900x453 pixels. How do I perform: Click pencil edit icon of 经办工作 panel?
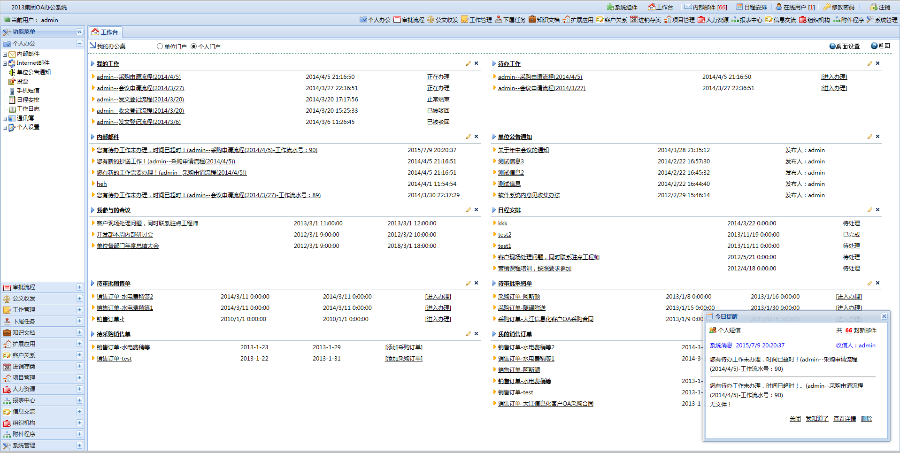pyautogui.click(x=870, y=63)
